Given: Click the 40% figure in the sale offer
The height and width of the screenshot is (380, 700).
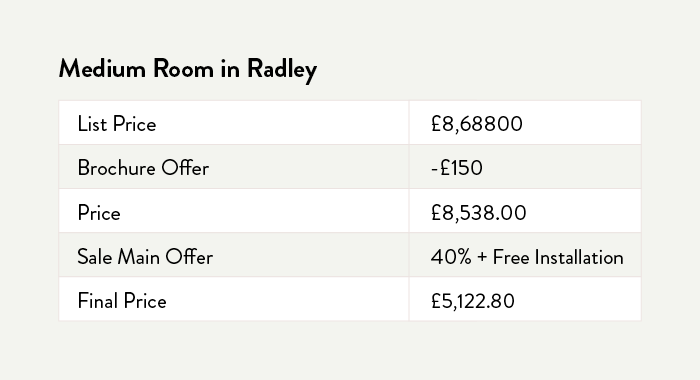Looking at the screenshot, I should pos(451,257).
